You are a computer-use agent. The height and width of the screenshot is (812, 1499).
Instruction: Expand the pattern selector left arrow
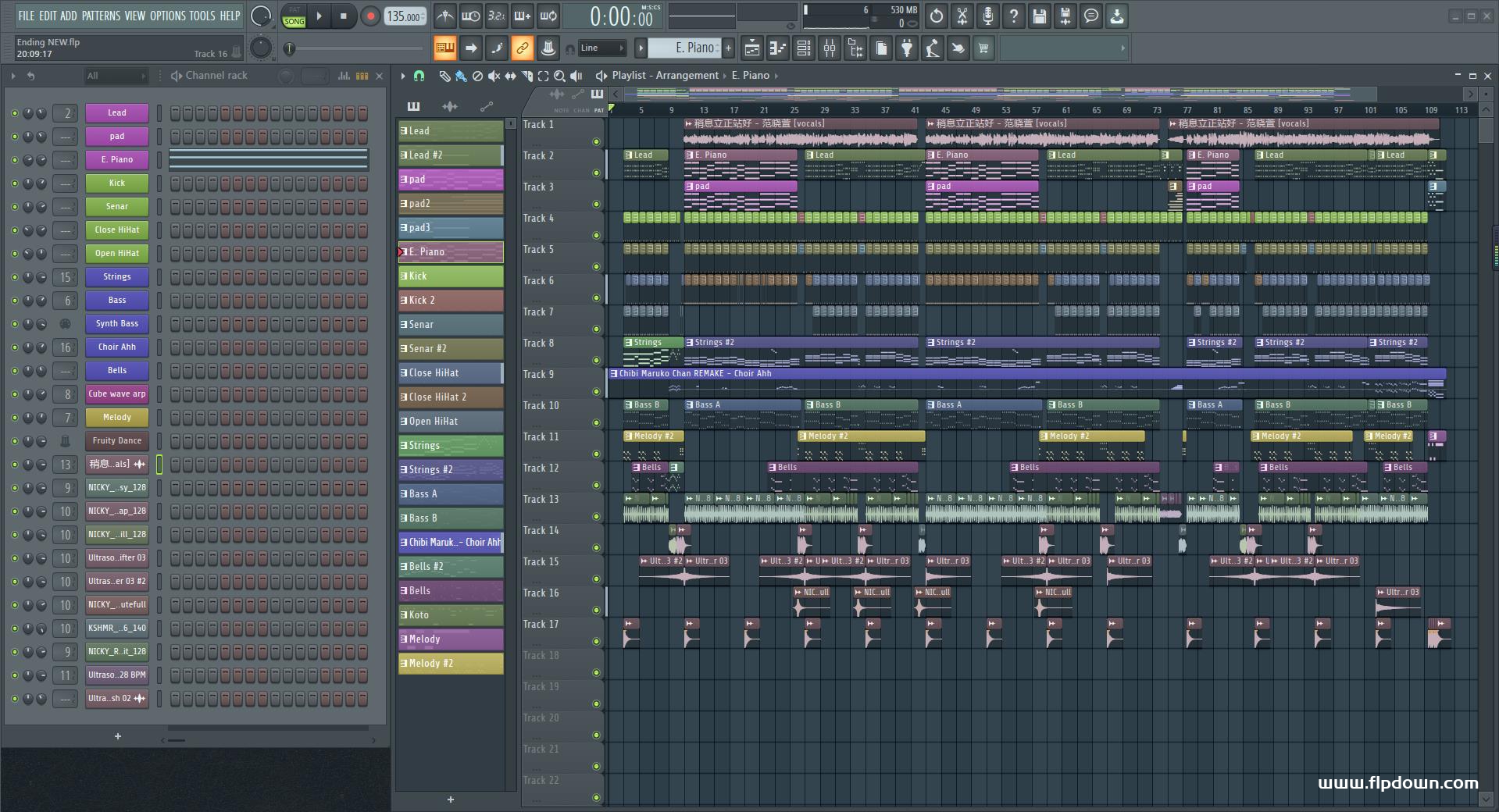tap(641, 48)
